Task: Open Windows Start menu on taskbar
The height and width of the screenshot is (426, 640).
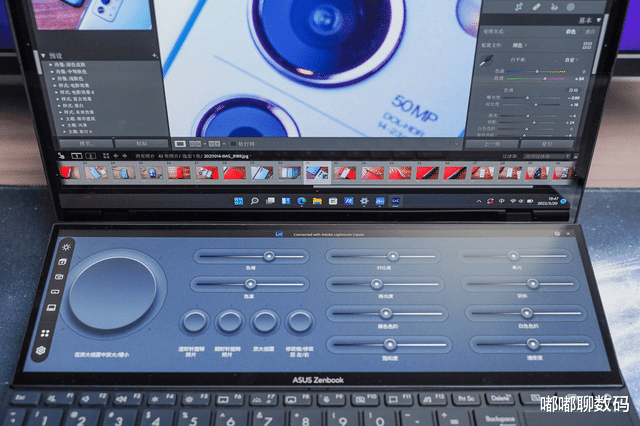Action: pyautogui.click(x=239, y=201)
